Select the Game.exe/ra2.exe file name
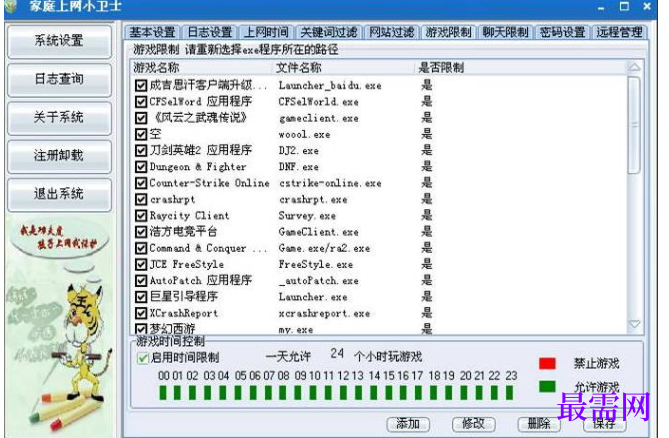The image size is (669, 438). 324,249
